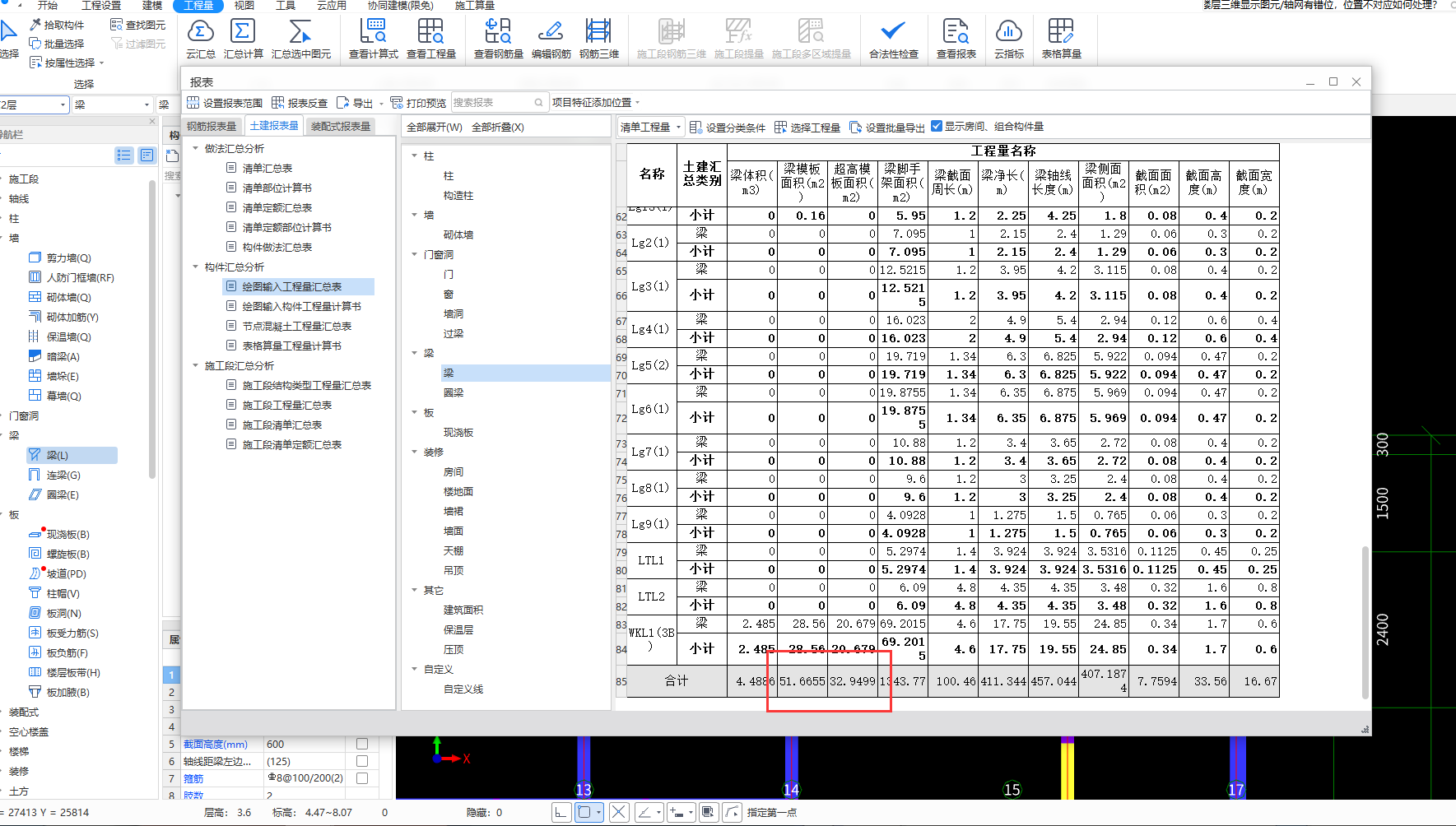
Task: Open 清单汇总表 report
Action: pos(267,168)
